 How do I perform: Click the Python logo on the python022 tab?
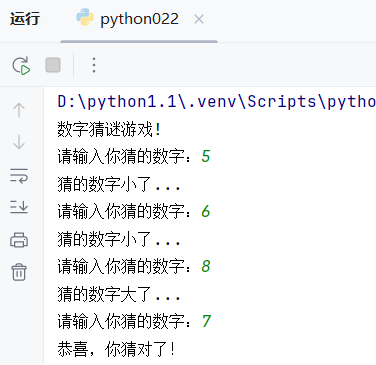tap(85, 17)
